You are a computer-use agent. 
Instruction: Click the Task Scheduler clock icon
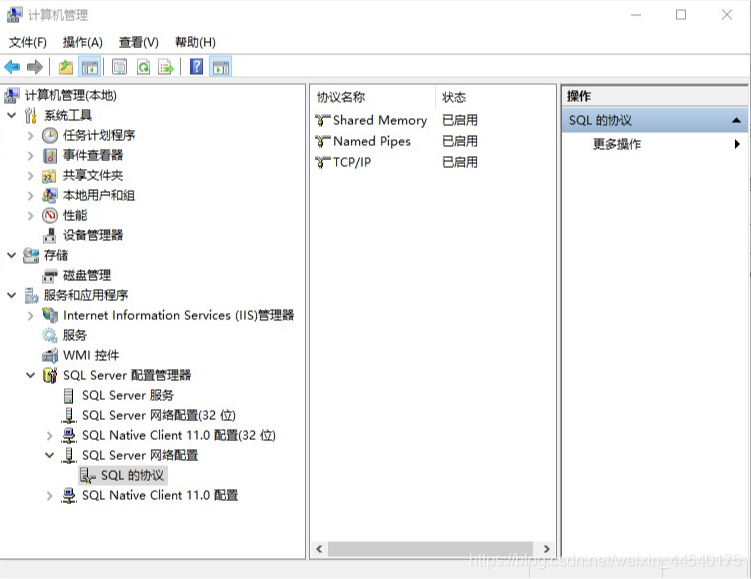(x=50, y=136)
